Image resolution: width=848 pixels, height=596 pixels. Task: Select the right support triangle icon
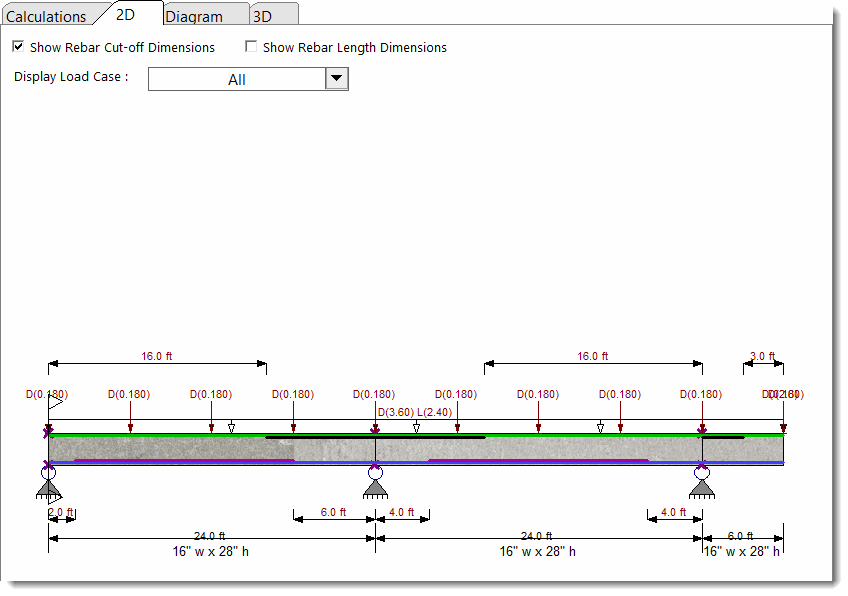[x=702, y=486]
